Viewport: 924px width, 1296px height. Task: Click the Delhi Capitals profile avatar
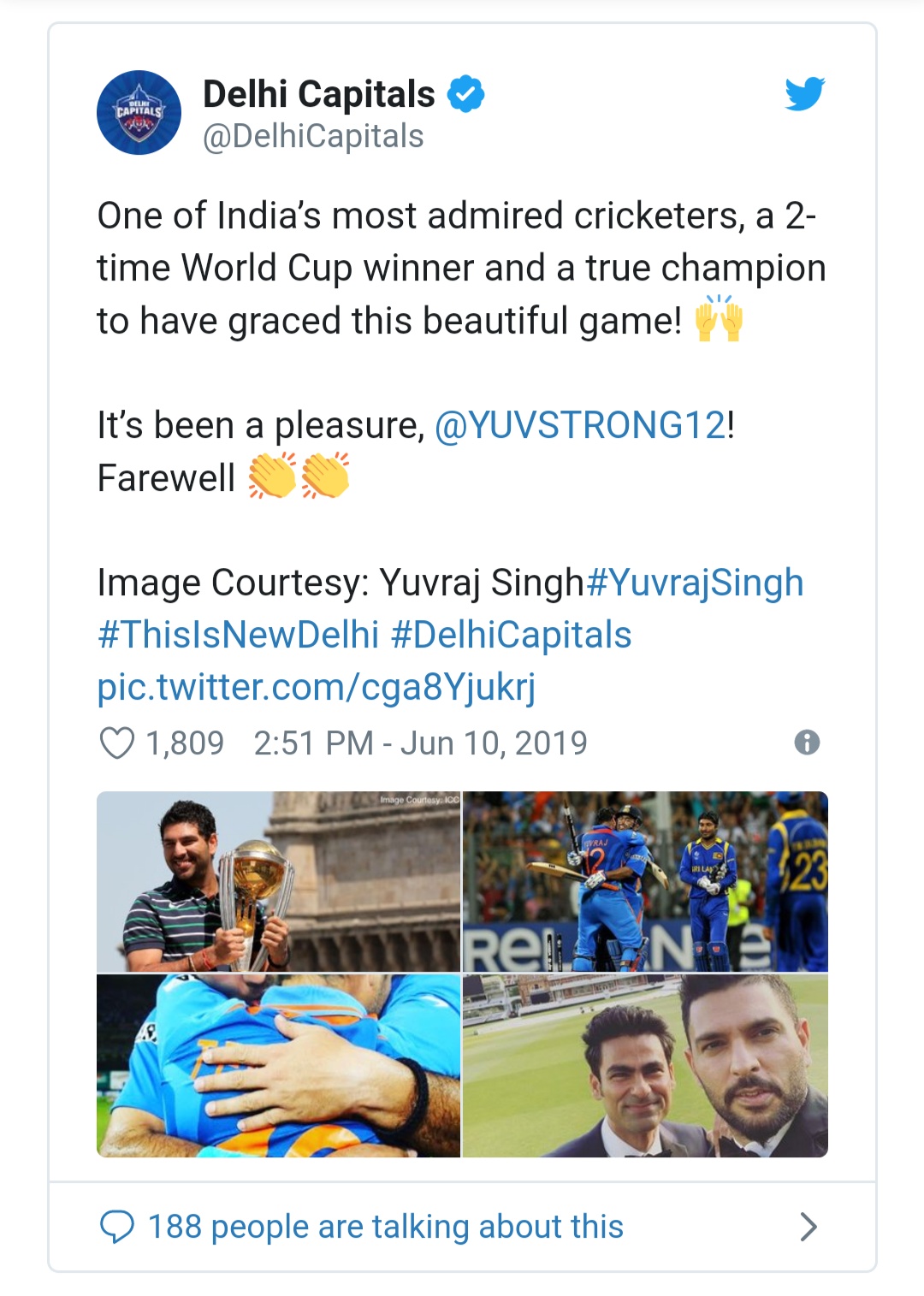tap(139, 113)
